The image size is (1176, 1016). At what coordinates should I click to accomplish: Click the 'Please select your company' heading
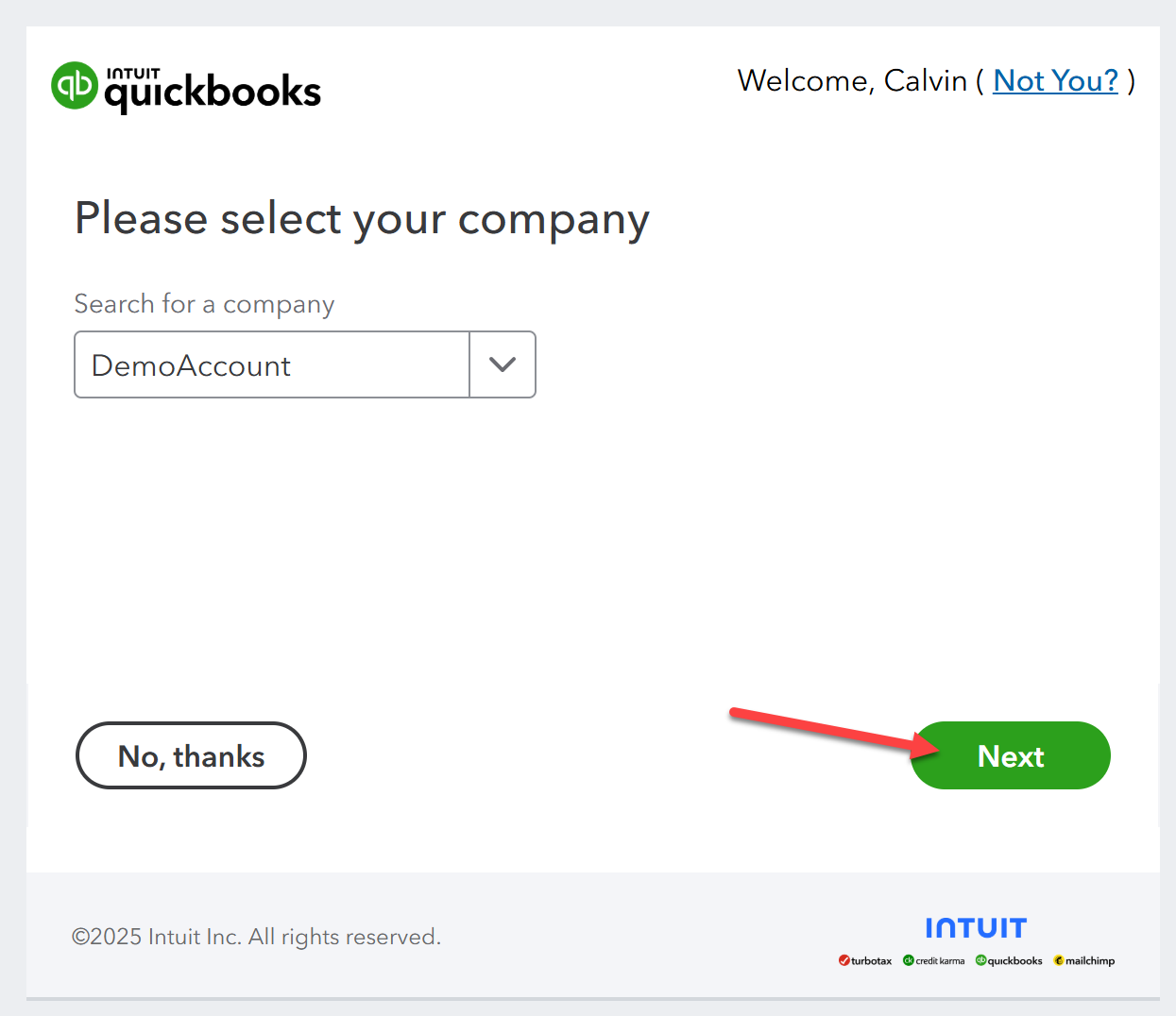coord(362,220)
